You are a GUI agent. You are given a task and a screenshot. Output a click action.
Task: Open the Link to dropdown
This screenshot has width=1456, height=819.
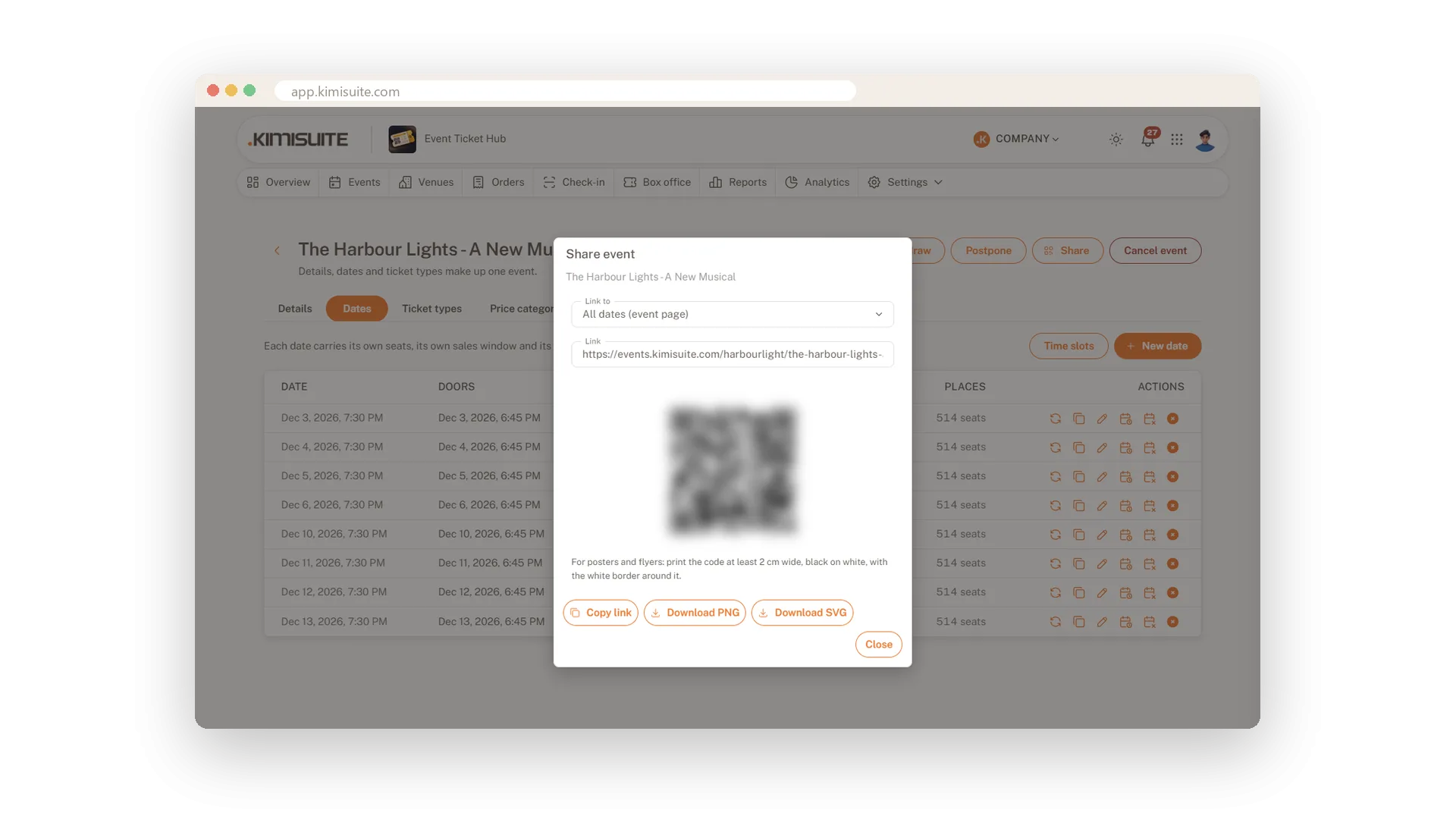[x=733, y=314]
